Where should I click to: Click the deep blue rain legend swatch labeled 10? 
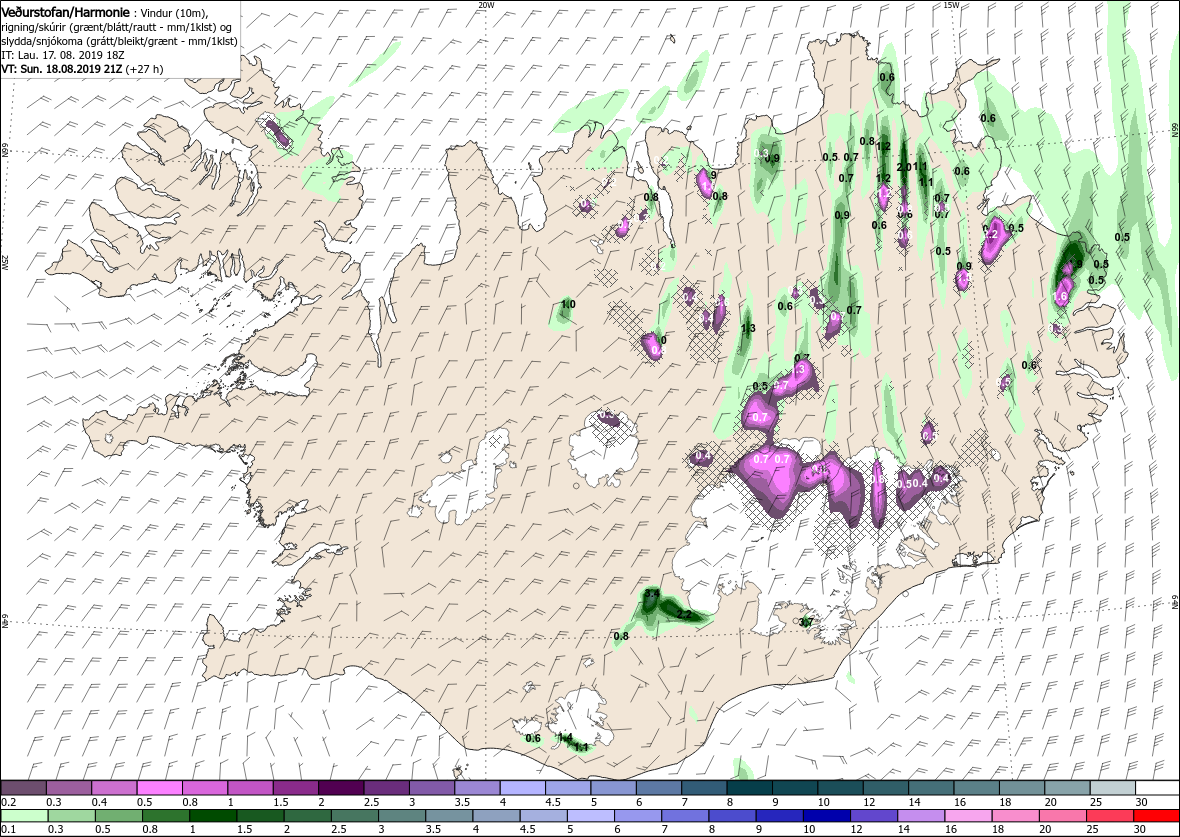point(826,816)
